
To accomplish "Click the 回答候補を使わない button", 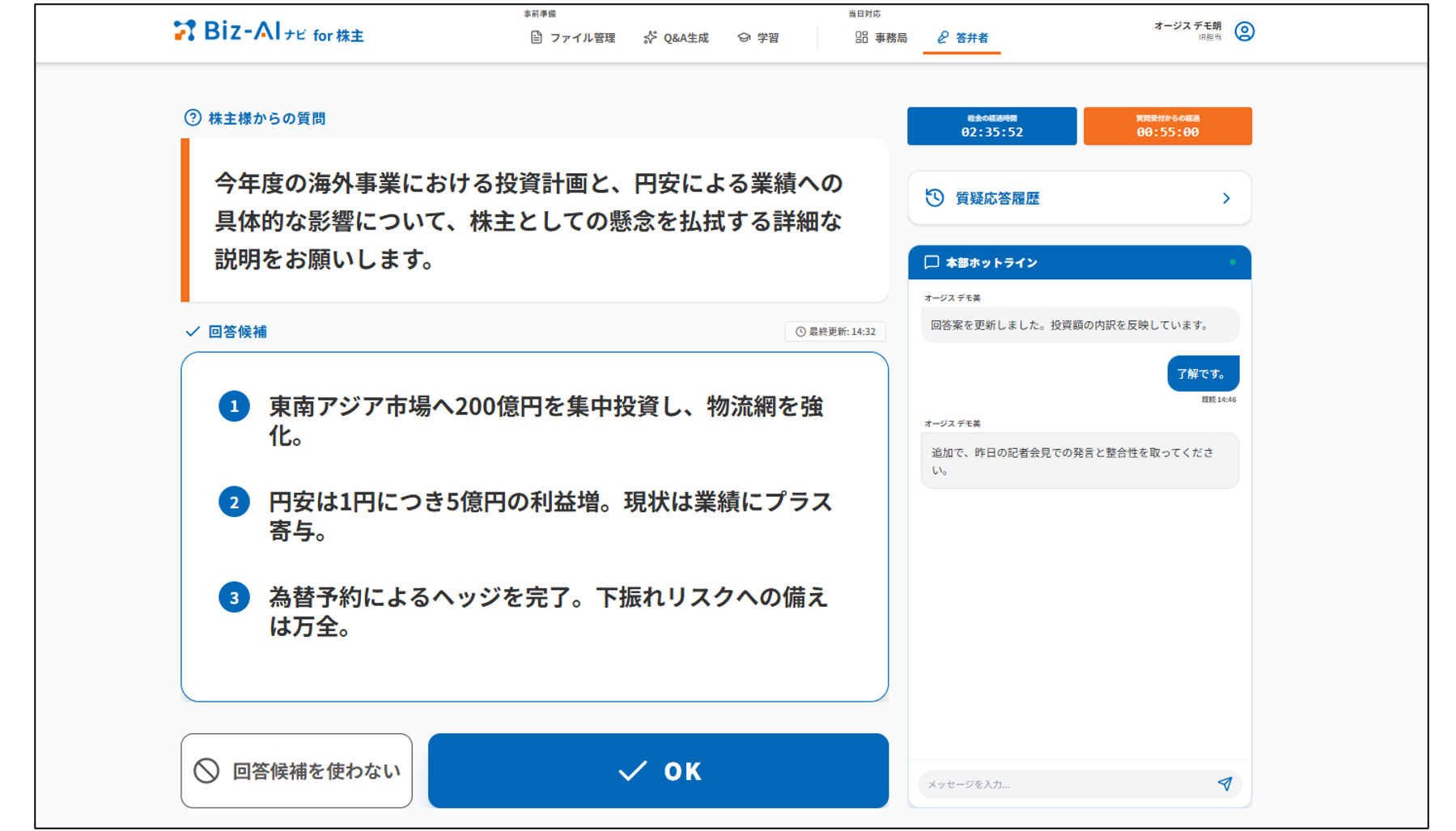I will [298, 771].
